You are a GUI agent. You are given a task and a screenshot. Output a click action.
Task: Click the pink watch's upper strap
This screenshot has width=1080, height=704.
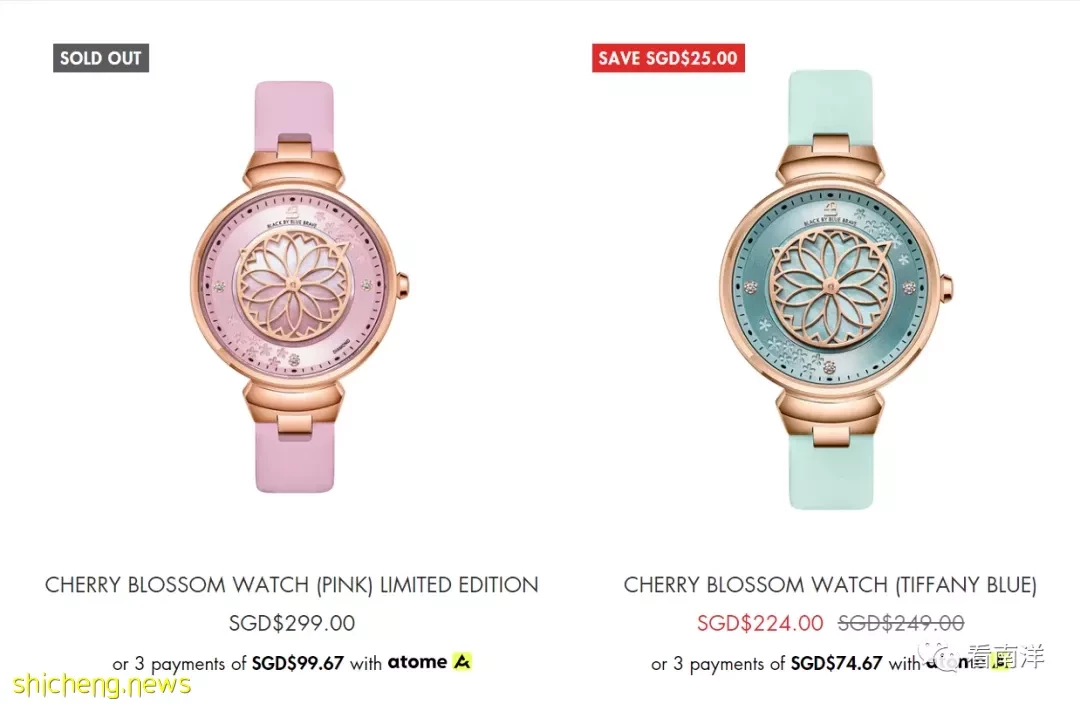(295, 114)
